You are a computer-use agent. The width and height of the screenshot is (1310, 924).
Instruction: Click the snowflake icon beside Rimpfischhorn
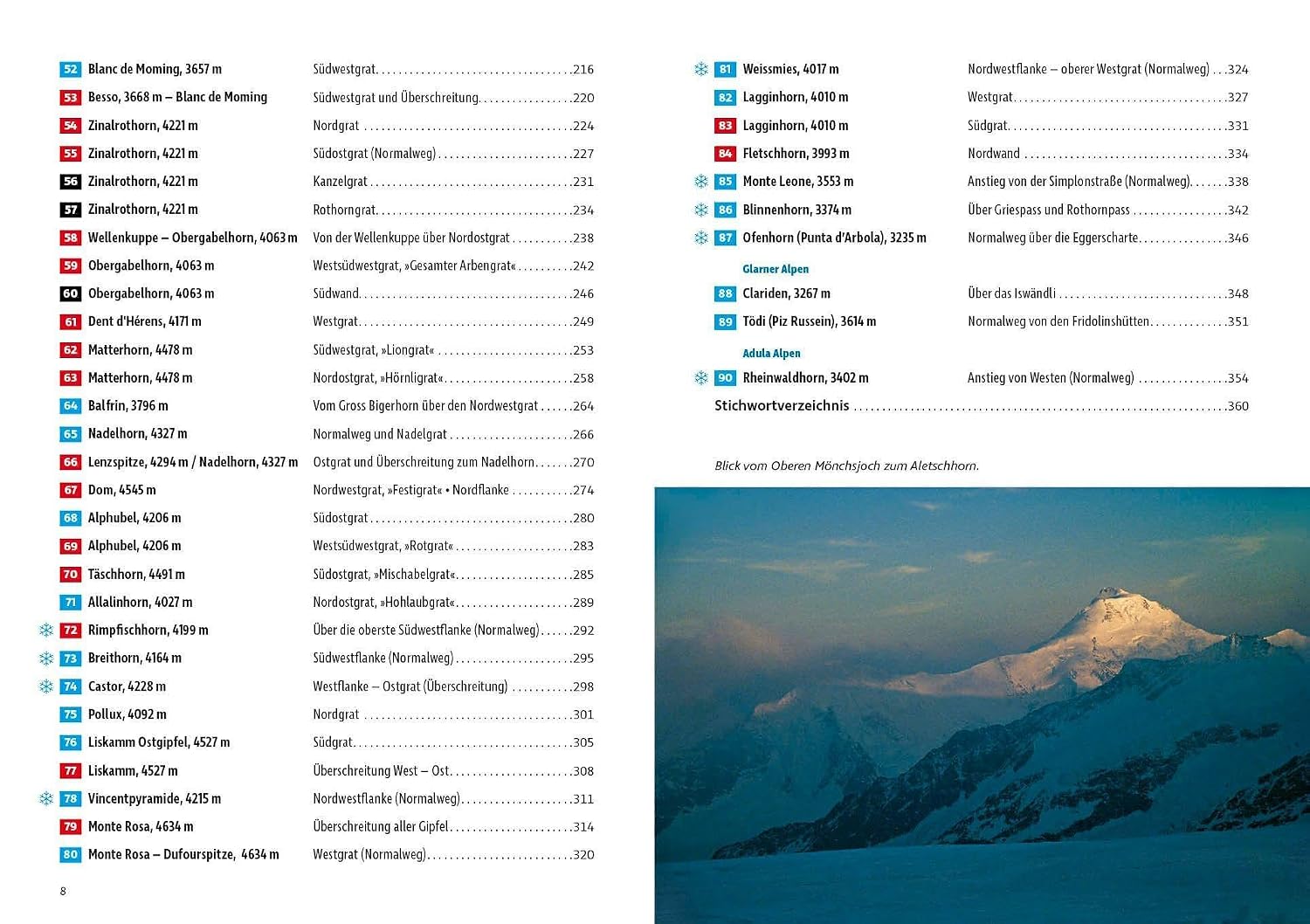46,630
